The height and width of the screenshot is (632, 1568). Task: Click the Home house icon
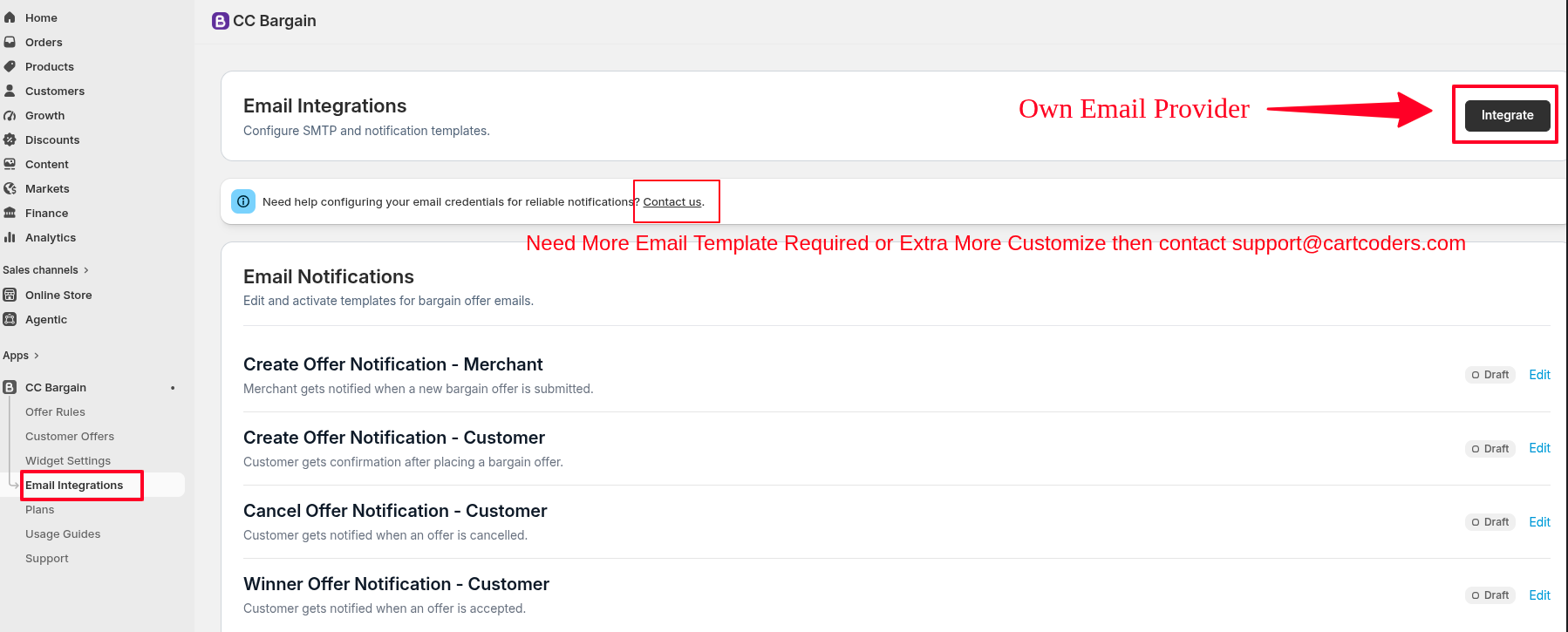click(x=10, y=17)
